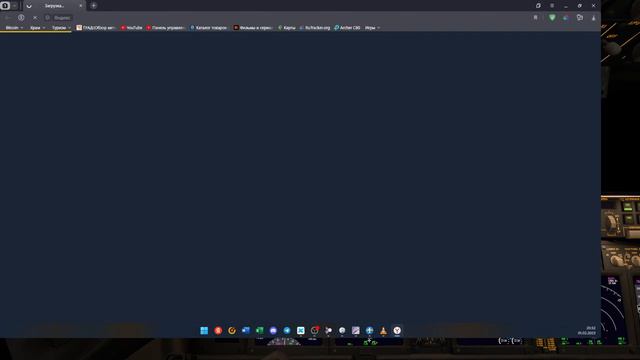This screenshot has width=640, height=360.
Task: Open Discord from the taskbar
Action: coord(273,331)
